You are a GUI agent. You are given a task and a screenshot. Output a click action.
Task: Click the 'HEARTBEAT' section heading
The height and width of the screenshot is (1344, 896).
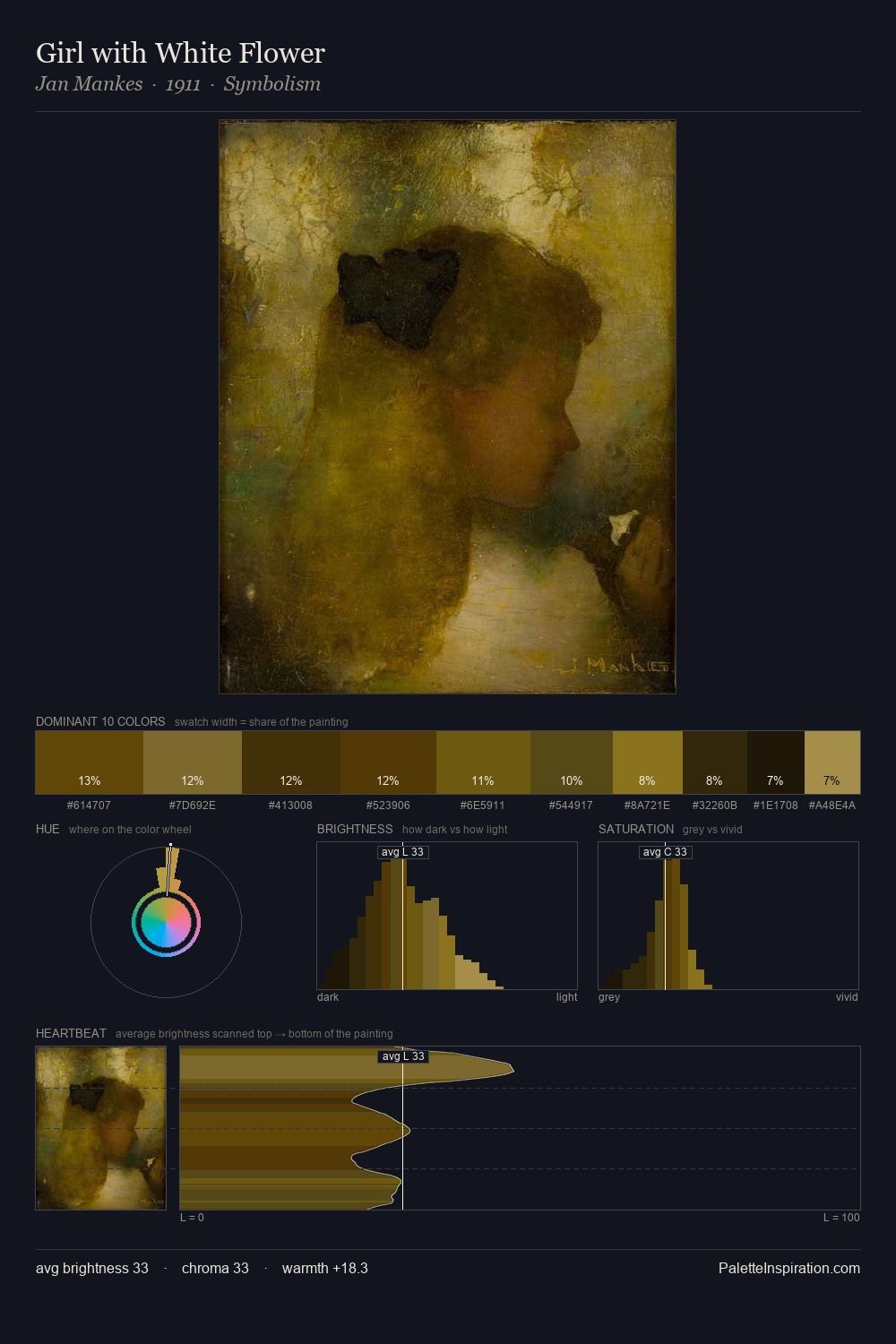71,1033
